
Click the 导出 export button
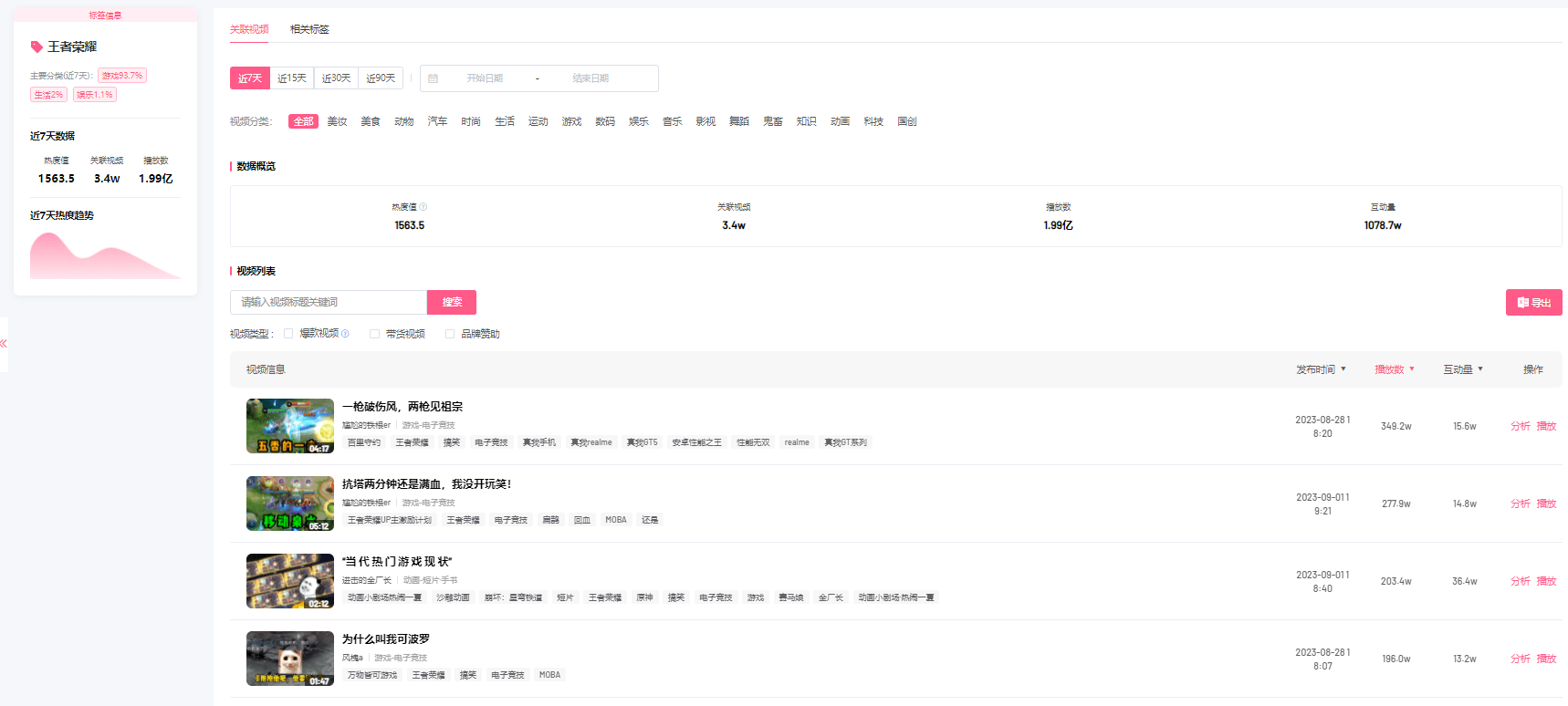(x=1533, y=303)
